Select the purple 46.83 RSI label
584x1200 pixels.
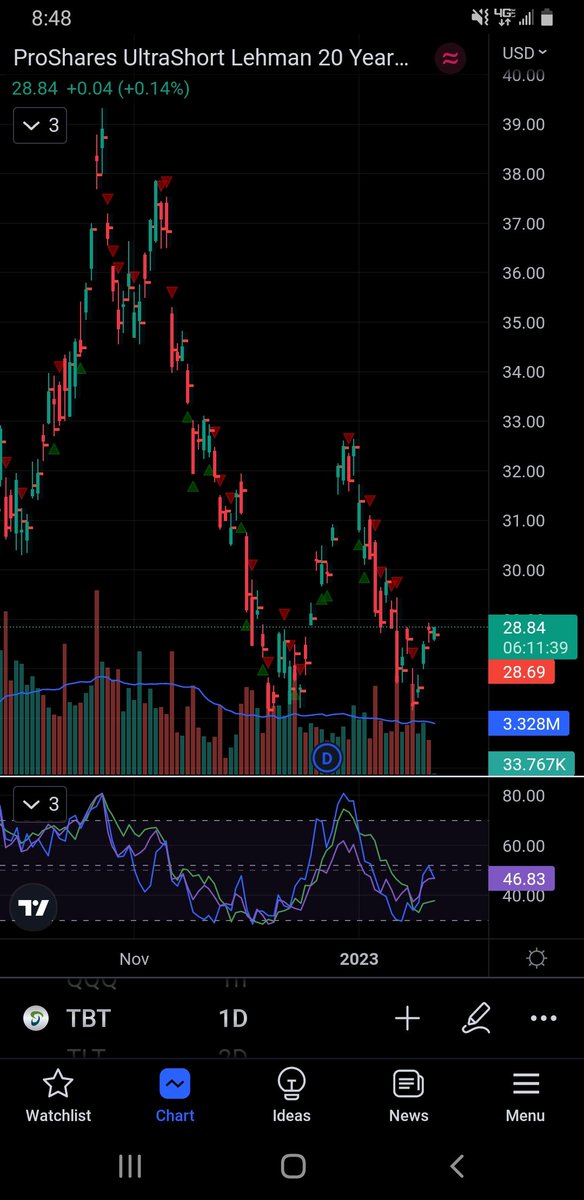(522, 878)
